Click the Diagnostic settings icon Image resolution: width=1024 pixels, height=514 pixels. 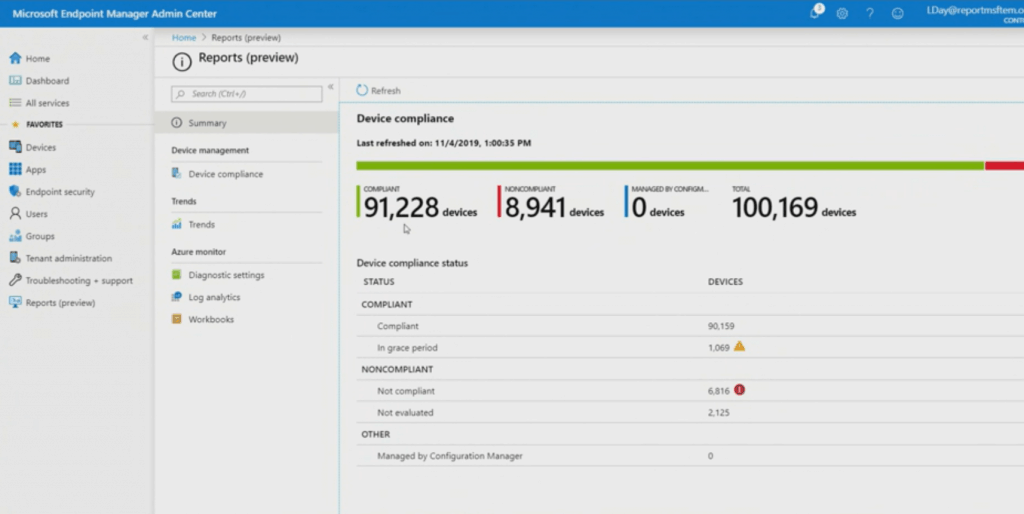tap(176, 275)
